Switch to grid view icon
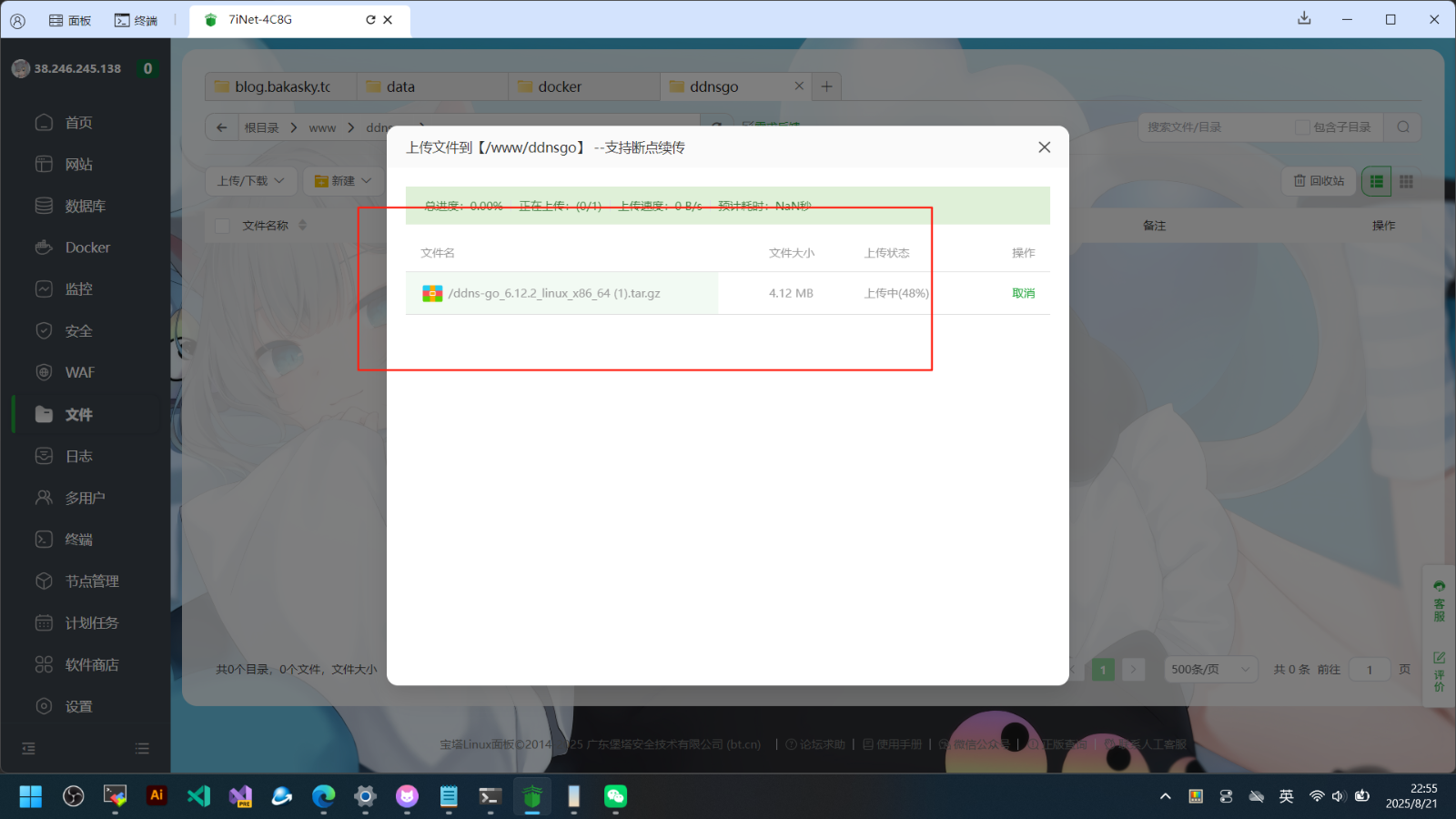1456x819 pixels. tap(1406, 182)
